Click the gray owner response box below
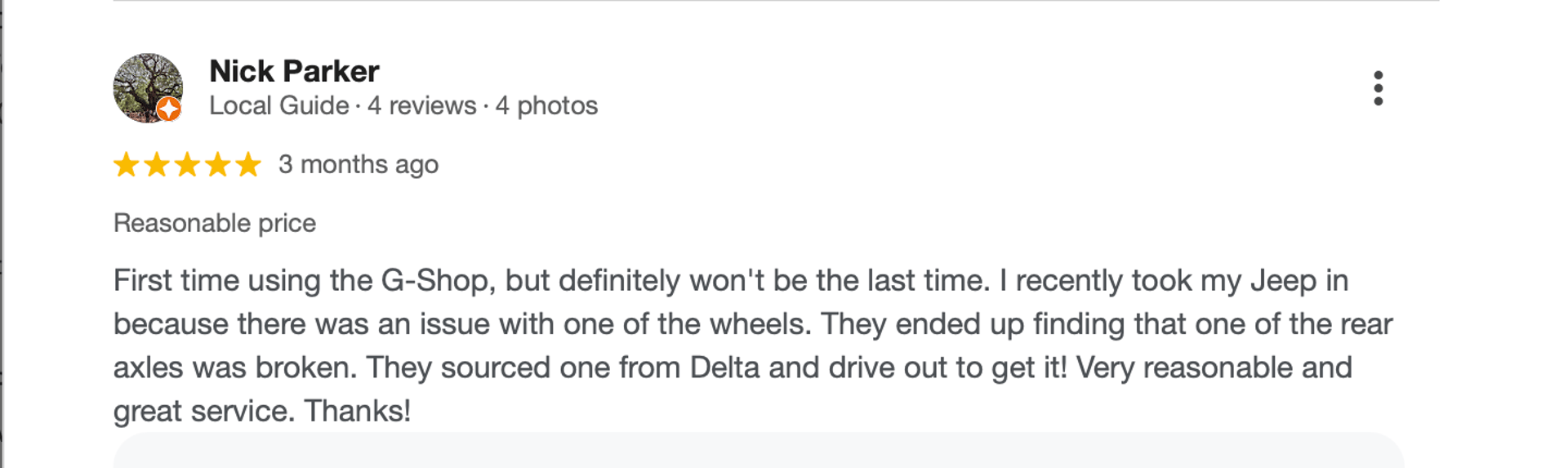 point(758,451)
